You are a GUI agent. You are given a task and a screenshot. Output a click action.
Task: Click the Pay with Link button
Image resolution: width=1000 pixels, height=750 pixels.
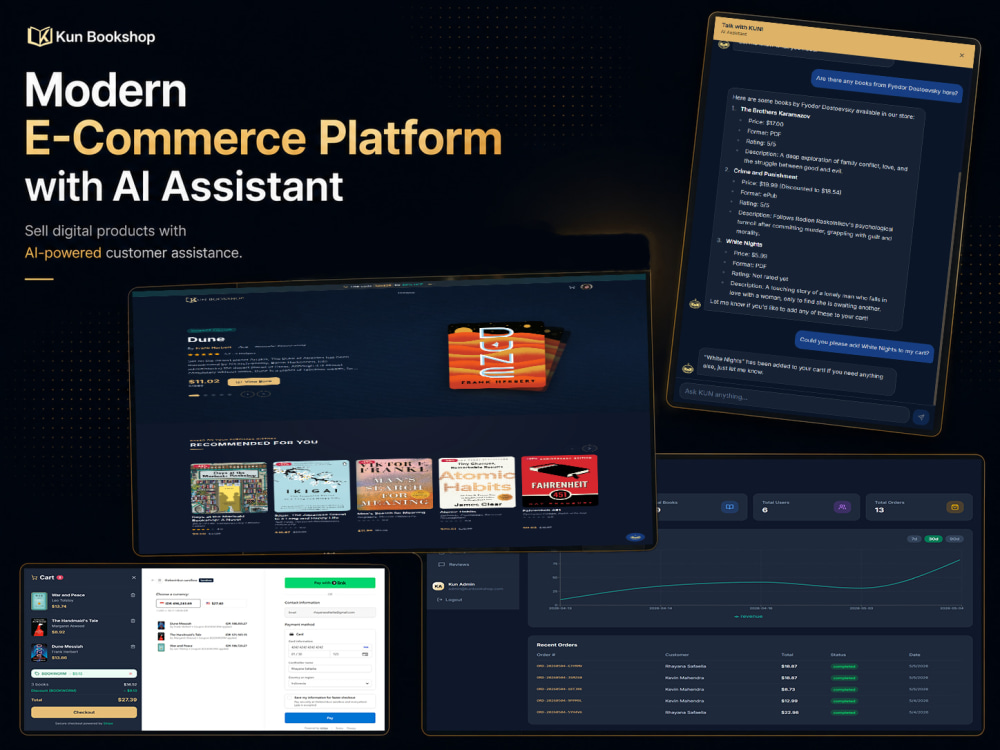click(x=330, y=583)
